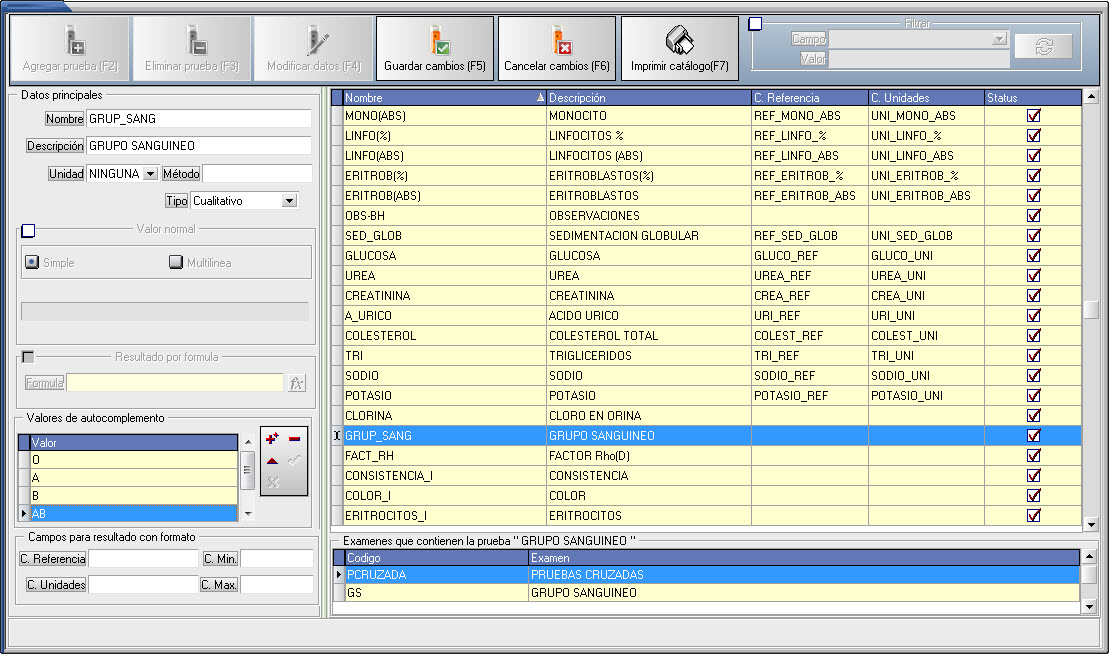Click main grid scroll down arrow

1091,525
